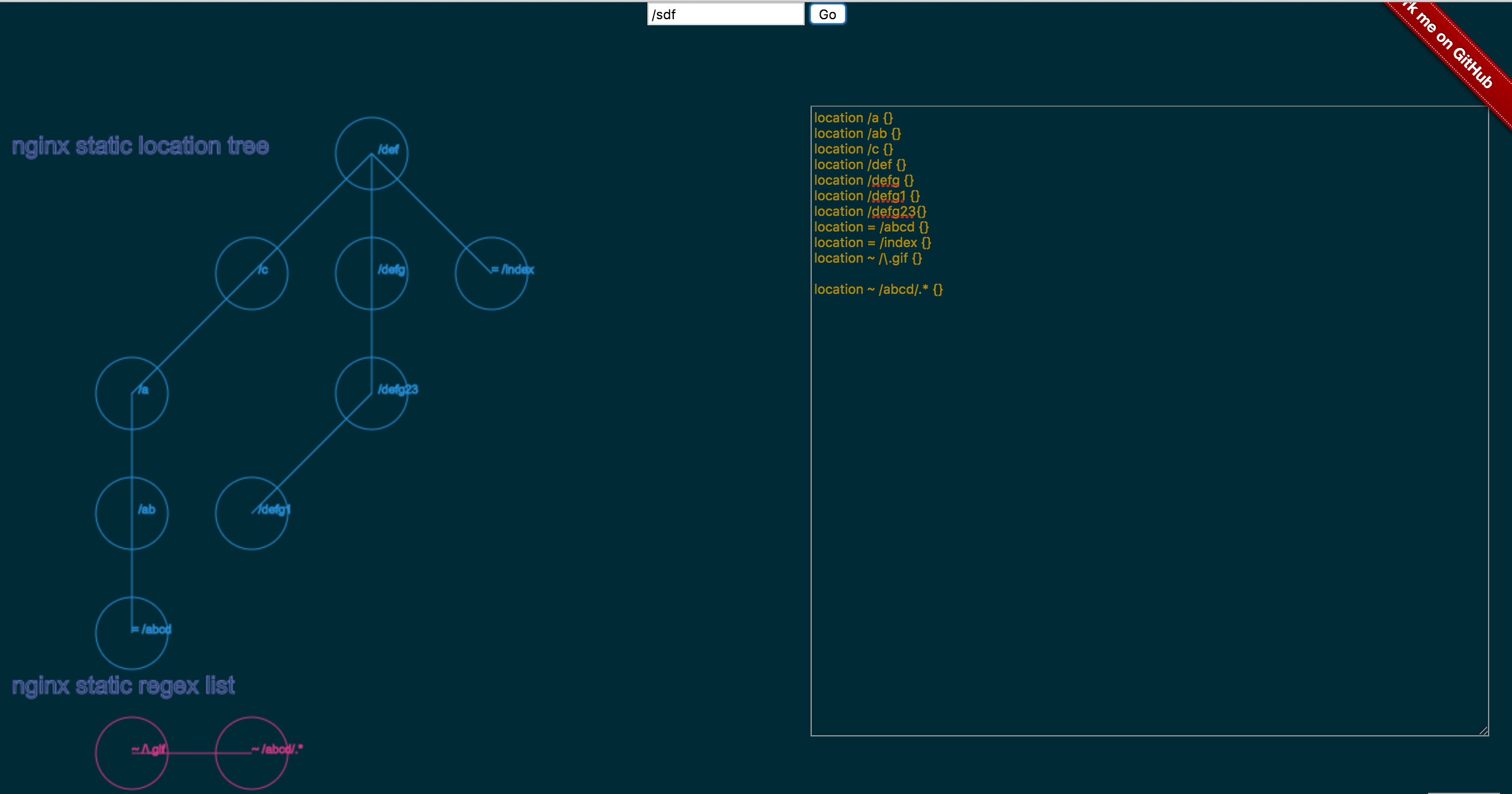Click the /defg tree node
The width and height of the screenshot is (1512, 794).
click(x=371, y=273)
